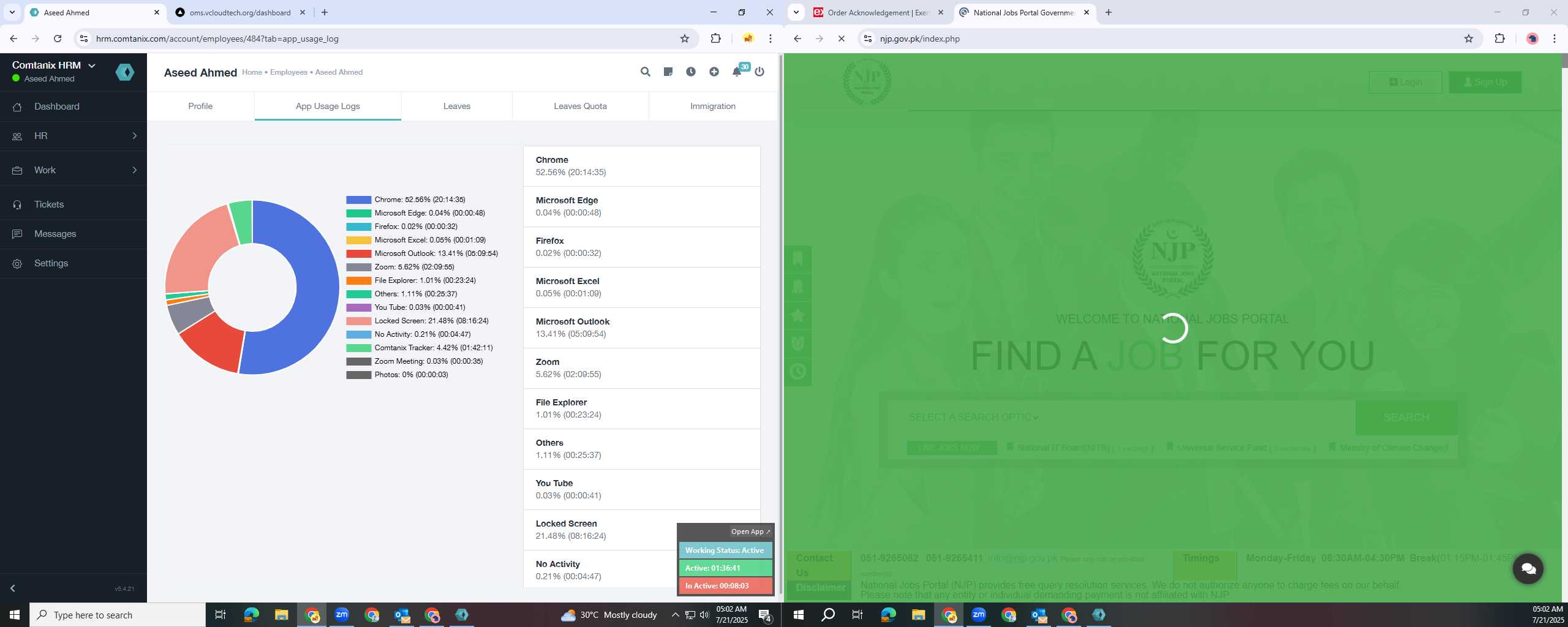Image resolution: width=1568 pixels, height=627 pixels.
Task: Open Settings in the sidebar
Action: (x=73, y=263)
